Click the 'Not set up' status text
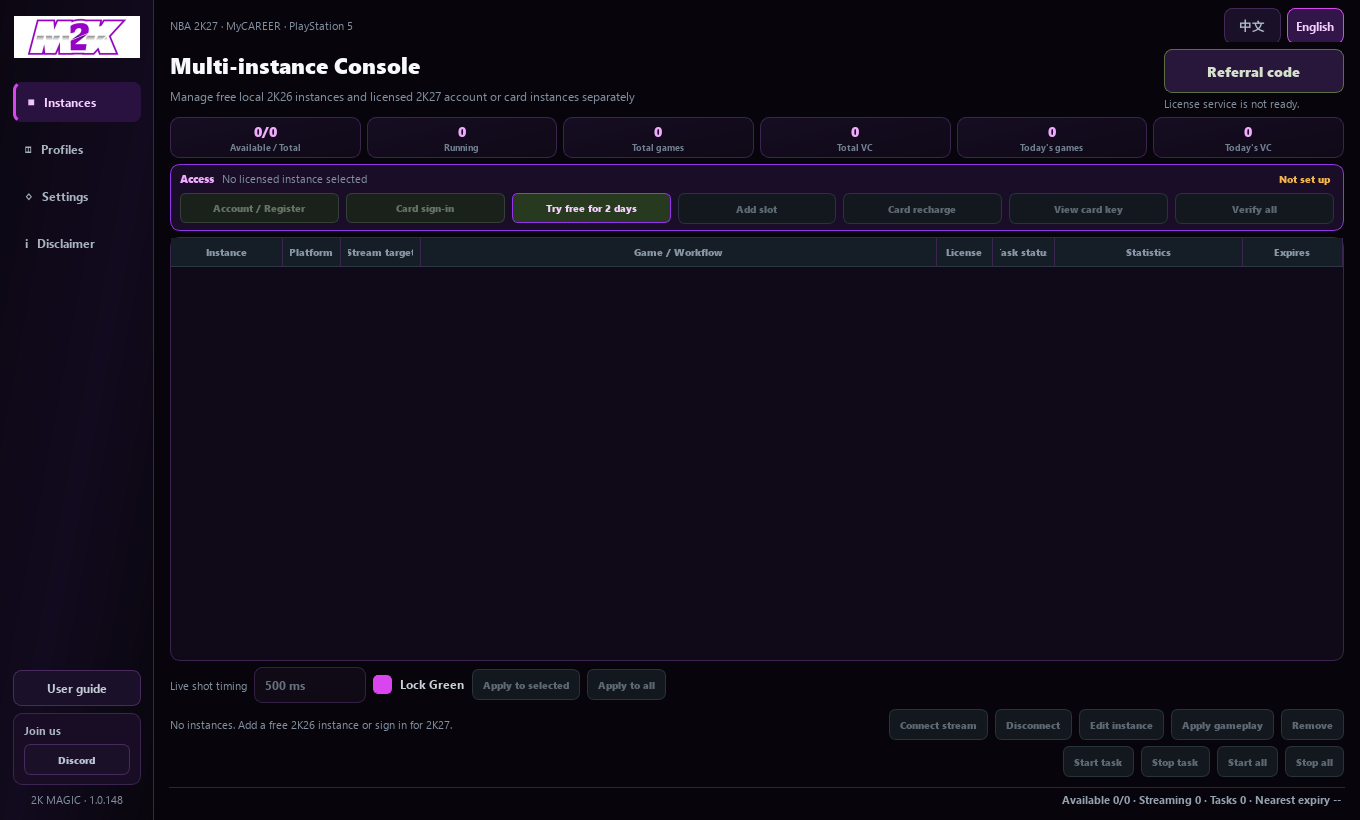Viewport: 1360px width, 820px height. pyautogui.click(x=1304, y=180)
